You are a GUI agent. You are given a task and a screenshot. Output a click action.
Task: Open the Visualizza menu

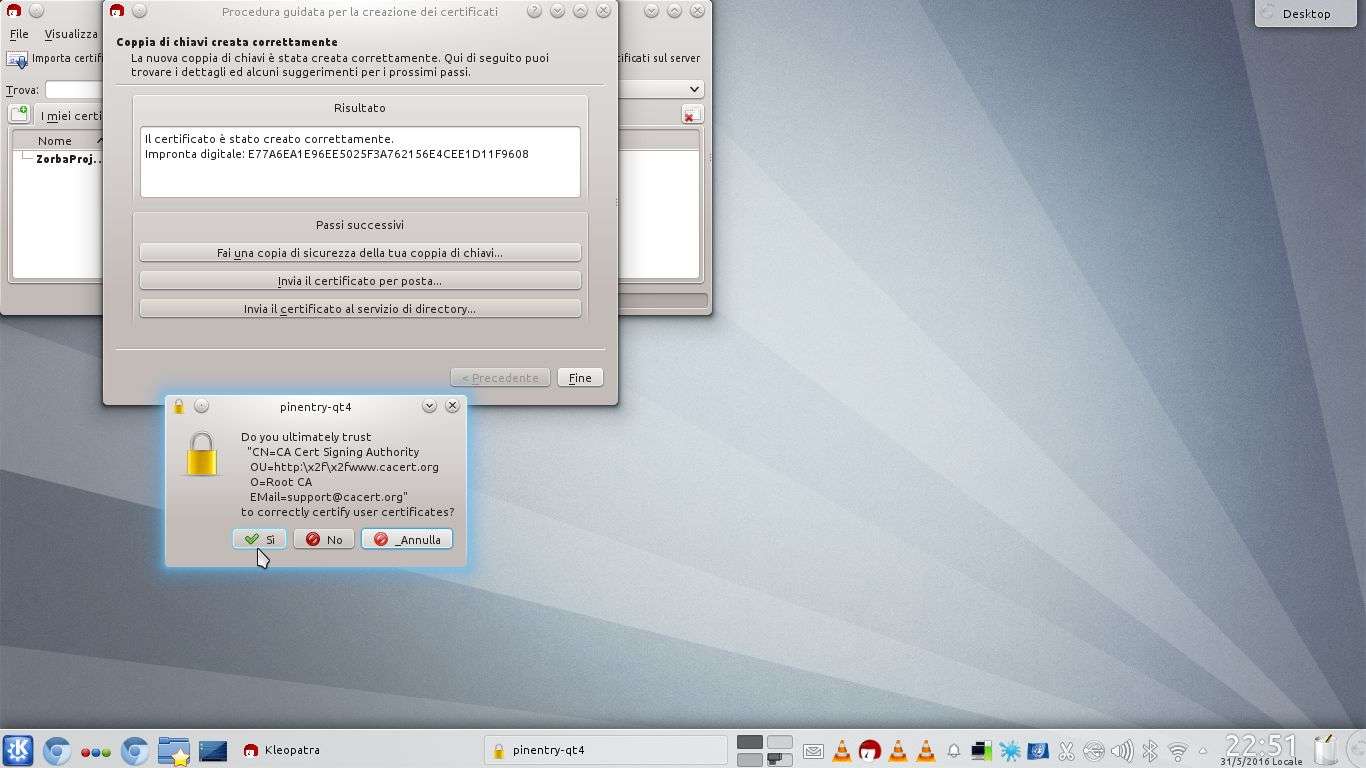(x=71, y=34)
